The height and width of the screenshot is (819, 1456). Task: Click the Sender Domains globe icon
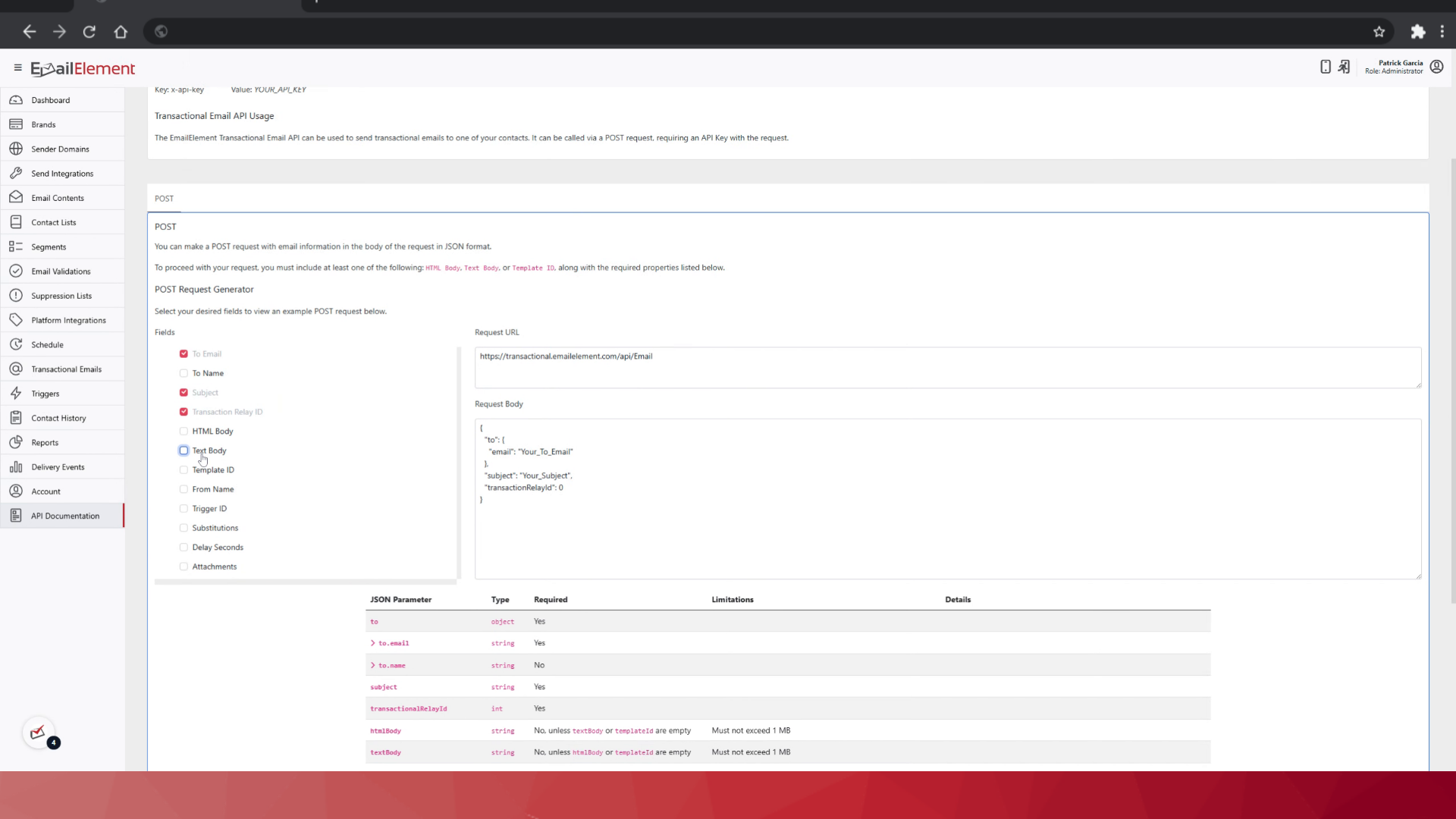point(16,149)
